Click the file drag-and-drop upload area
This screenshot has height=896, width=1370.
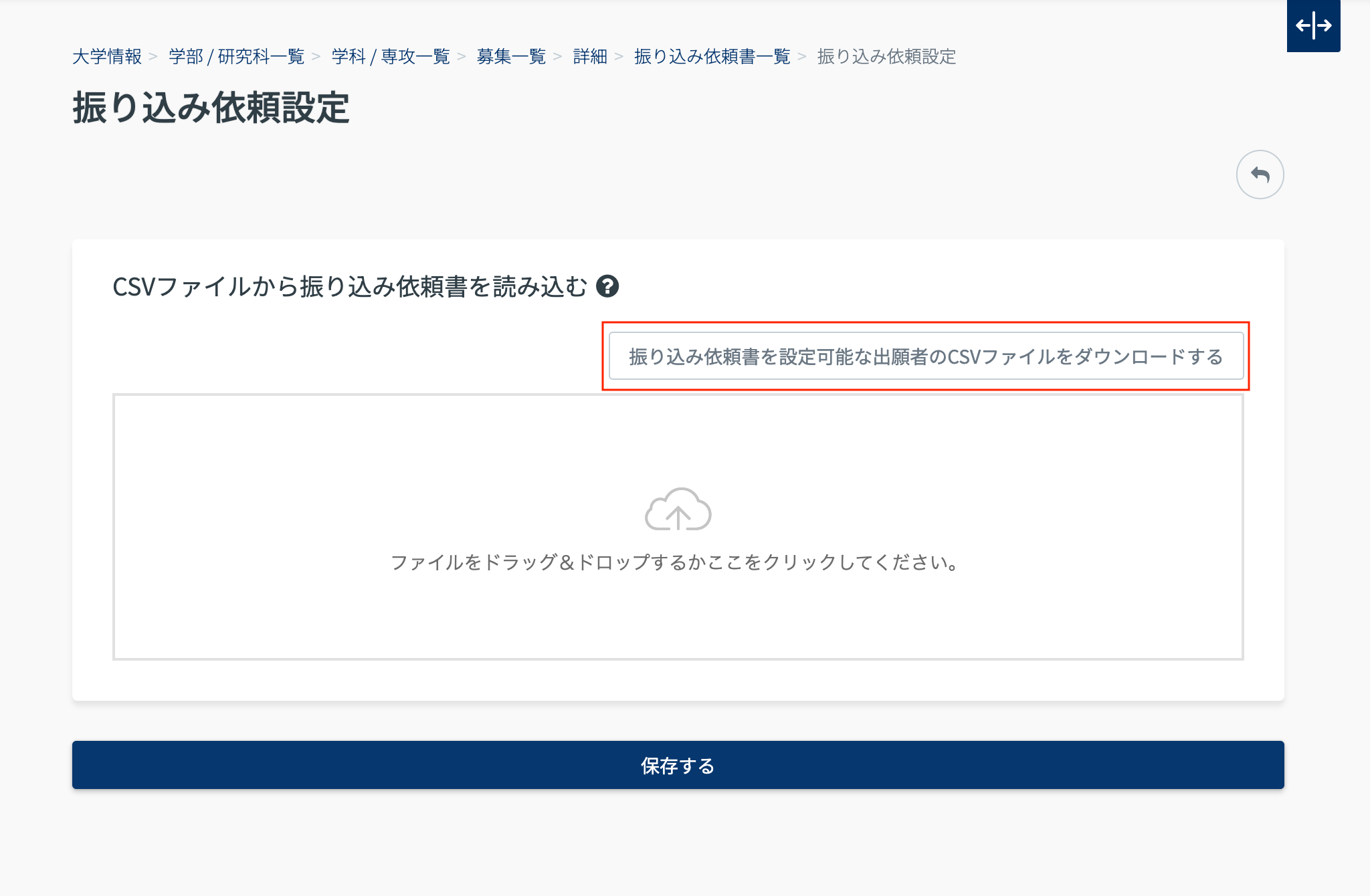678,615
